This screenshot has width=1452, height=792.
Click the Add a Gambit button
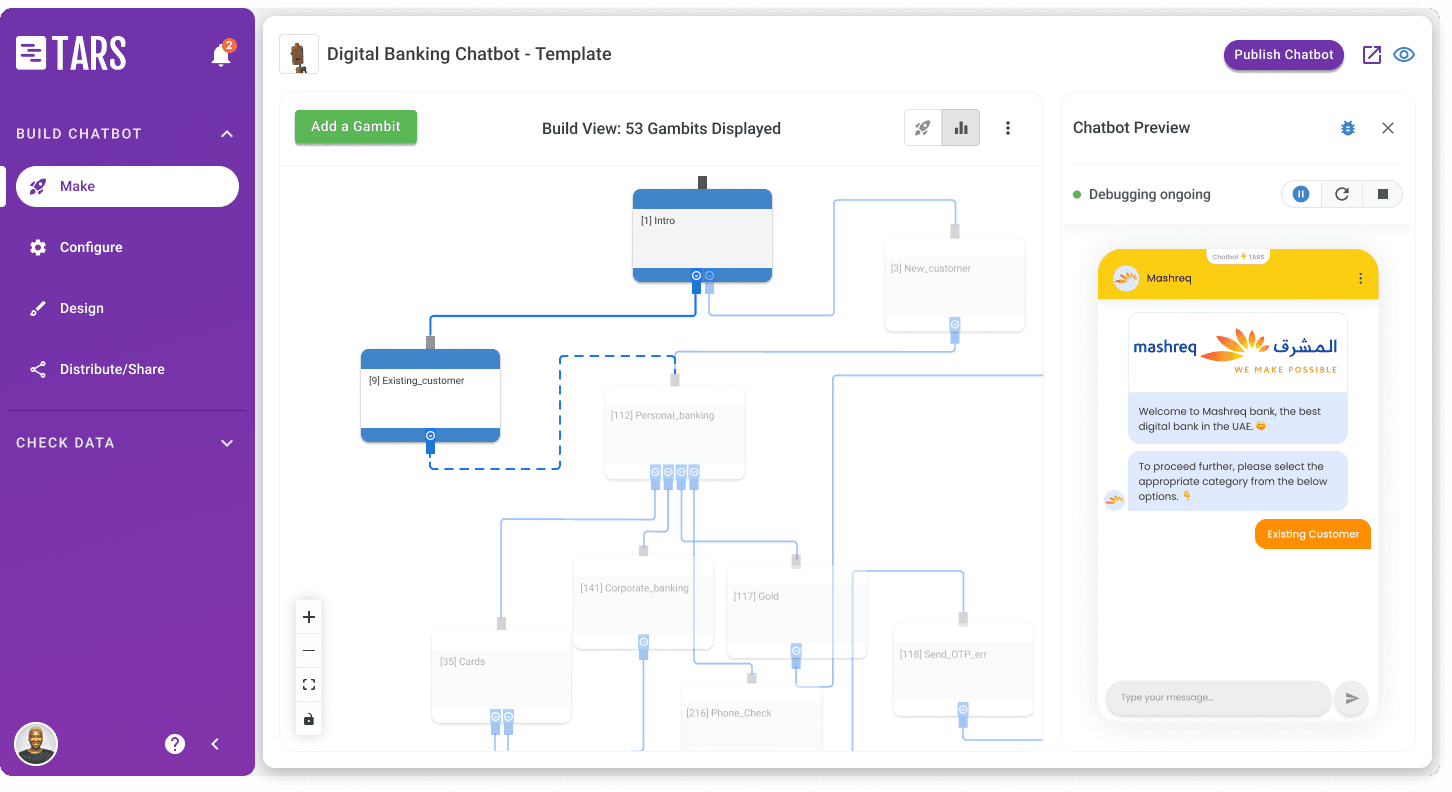[355, 127]
